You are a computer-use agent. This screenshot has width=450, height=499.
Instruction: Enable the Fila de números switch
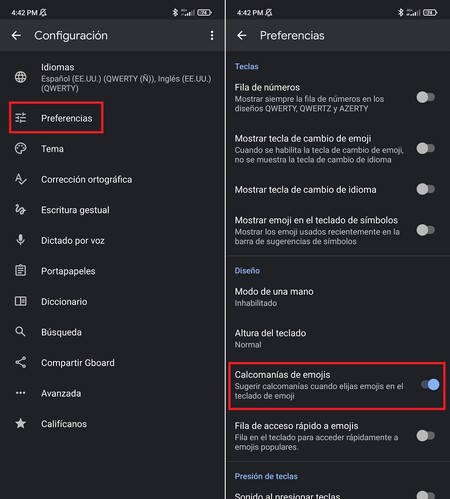point(426,98)
